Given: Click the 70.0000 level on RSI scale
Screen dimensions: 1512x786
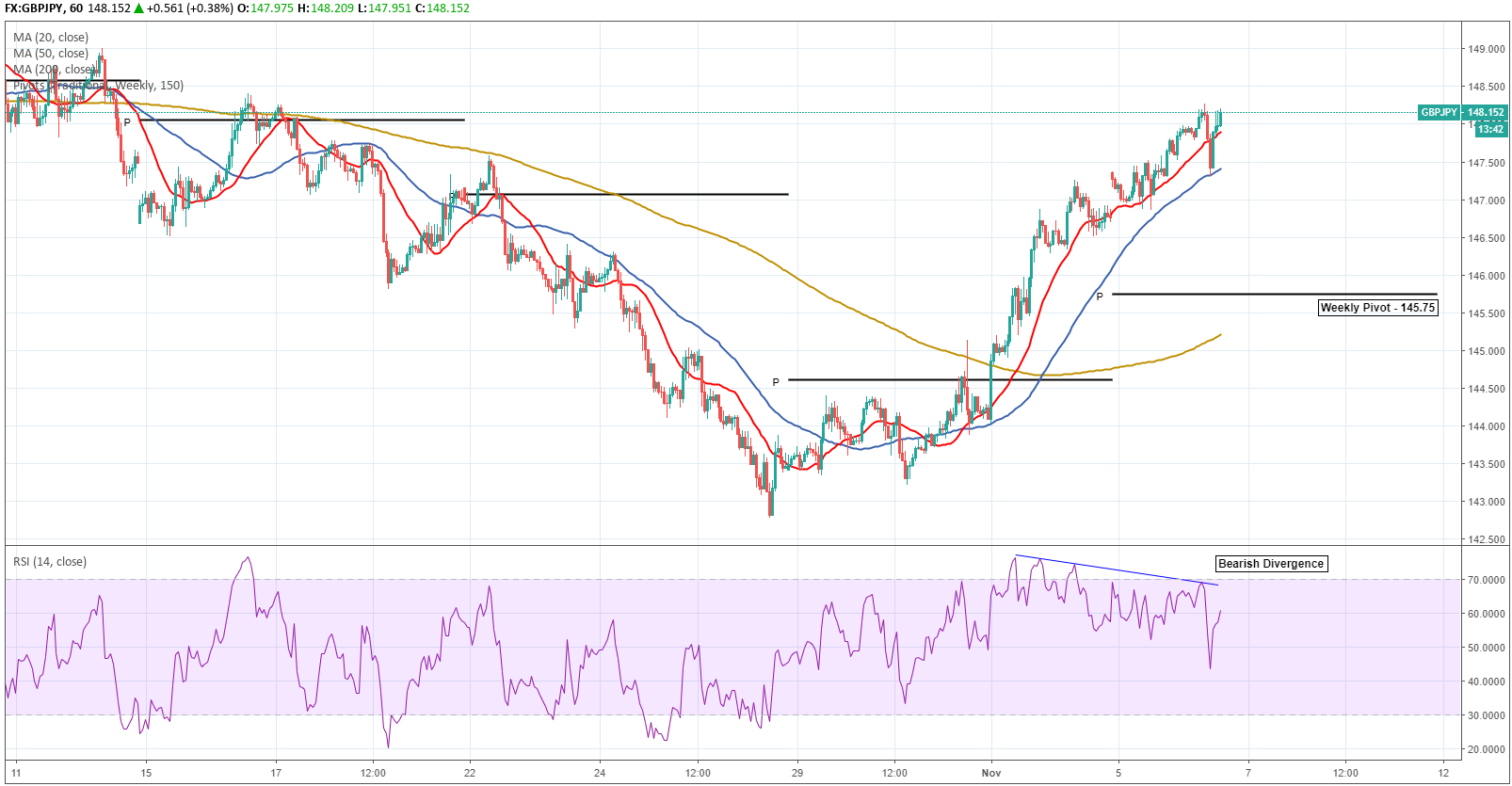Looking at the screenshot, I should click(x=1486, y=580).
